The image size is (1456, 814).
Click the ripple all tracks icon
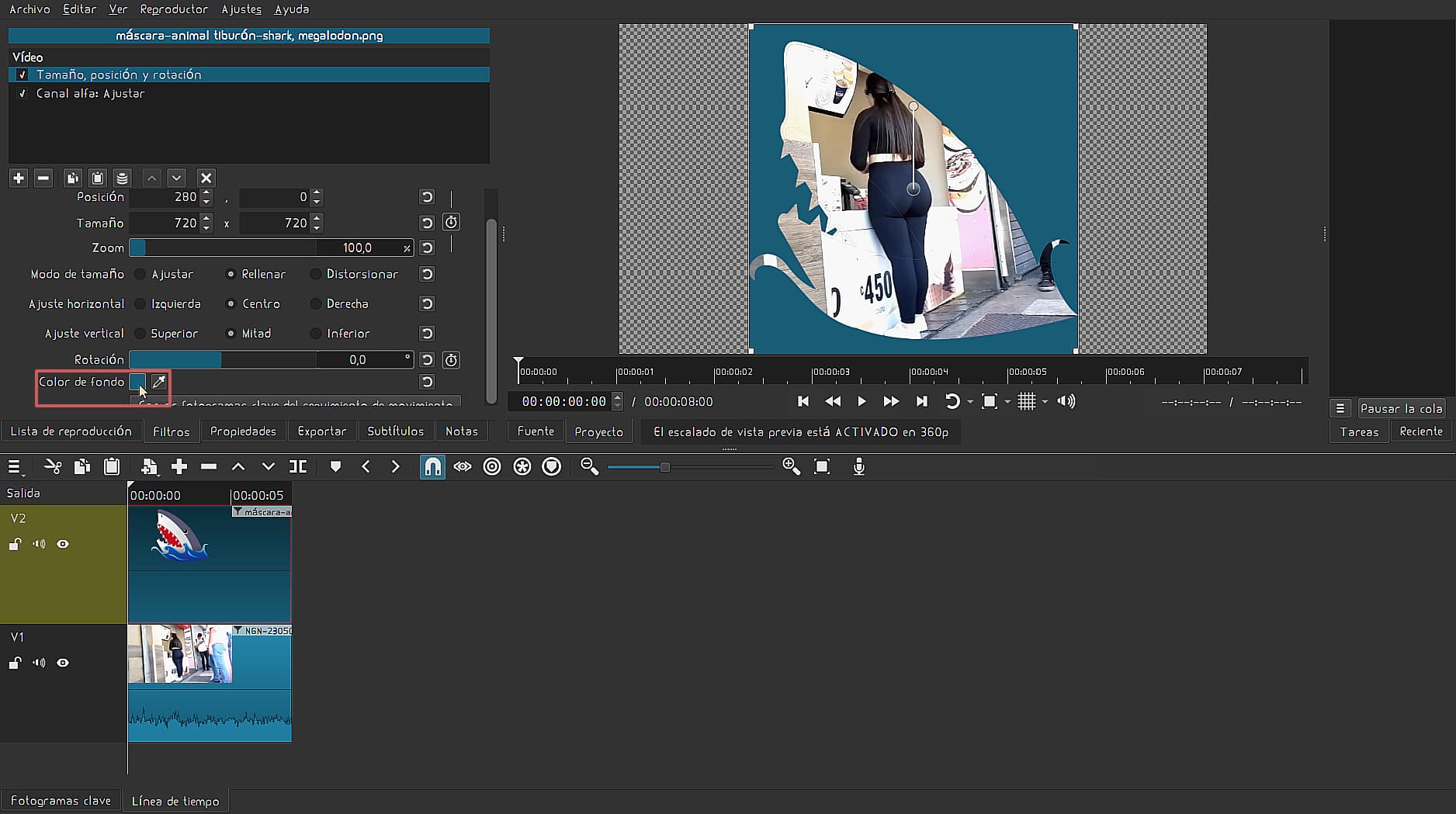point(522,466)
